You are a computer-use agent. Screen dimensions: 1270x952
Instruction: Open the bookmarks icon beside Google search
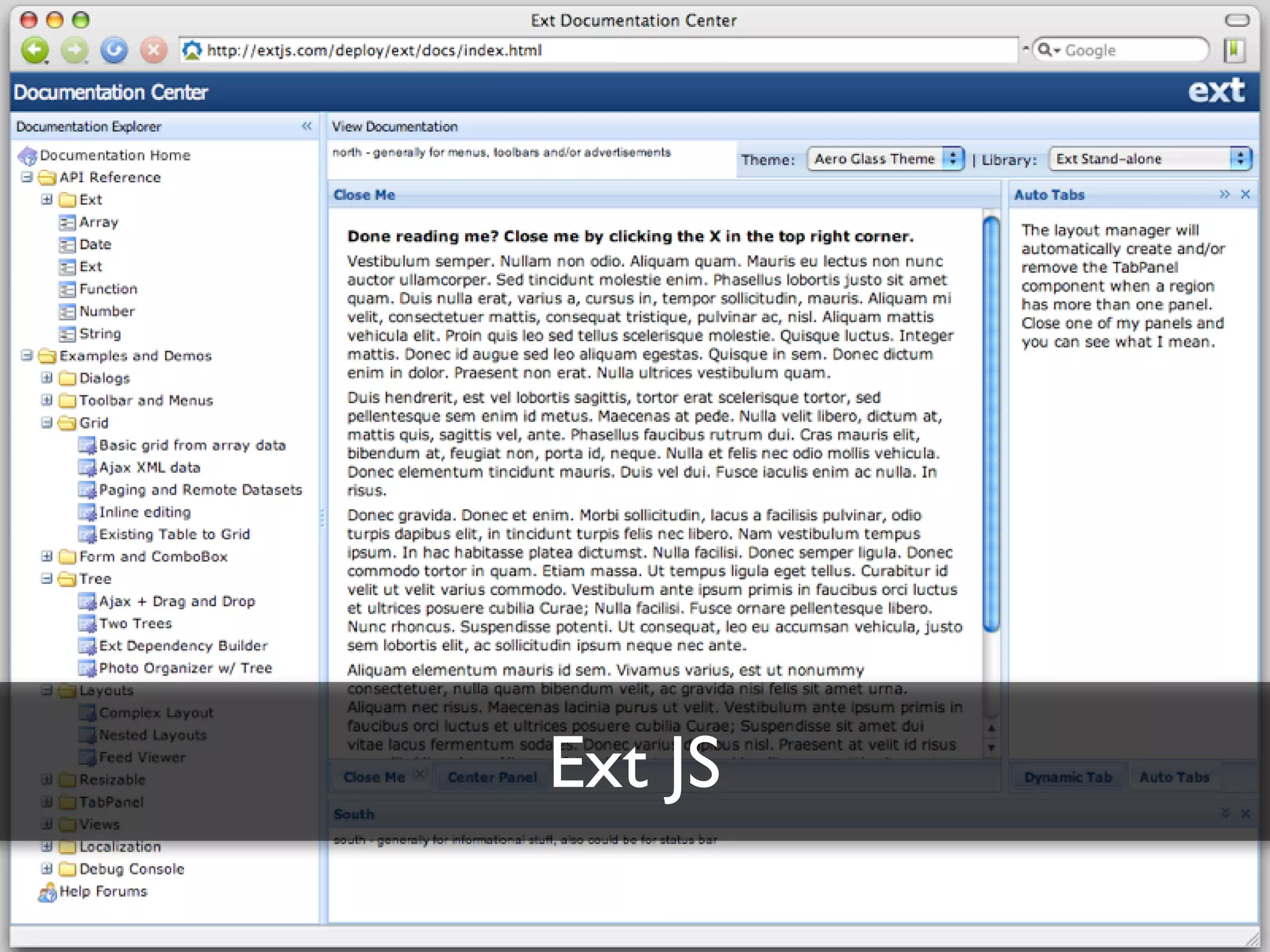click(1235, 50)
